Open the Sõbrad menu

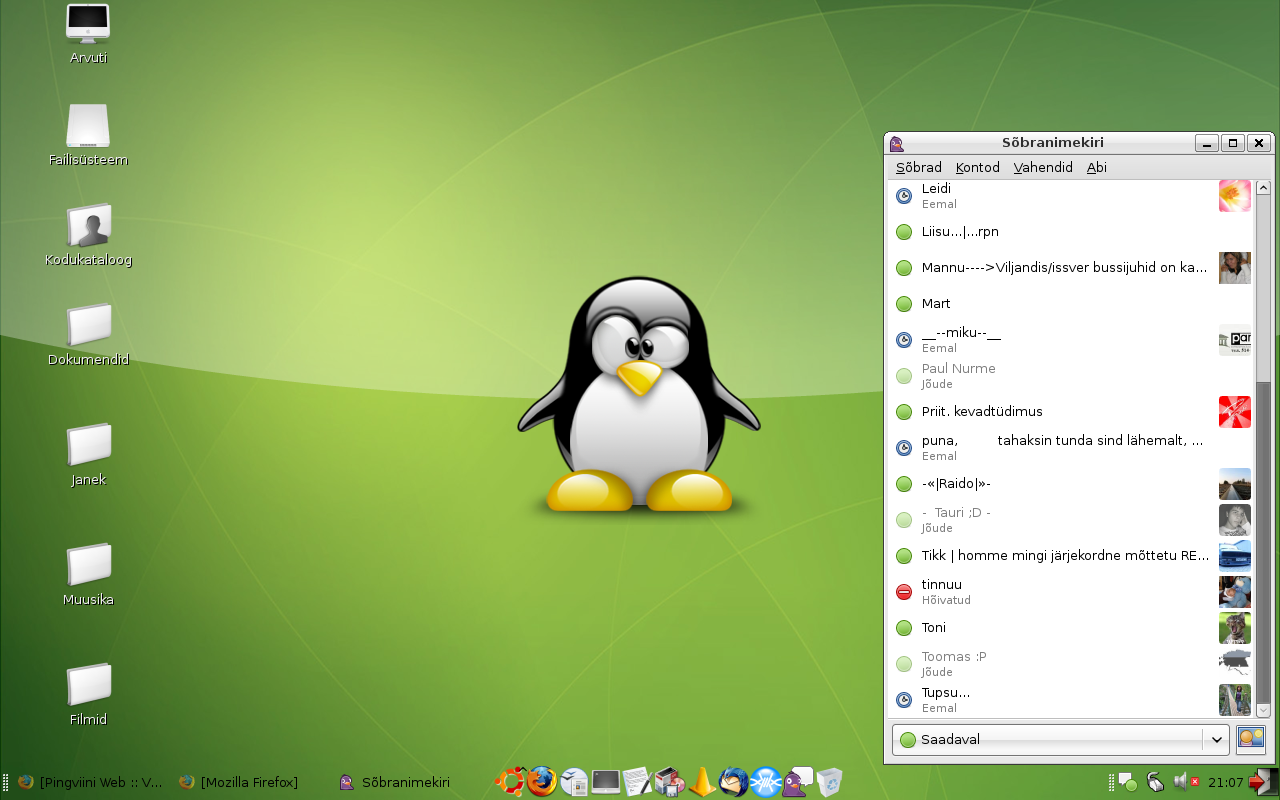coord(918,167)
